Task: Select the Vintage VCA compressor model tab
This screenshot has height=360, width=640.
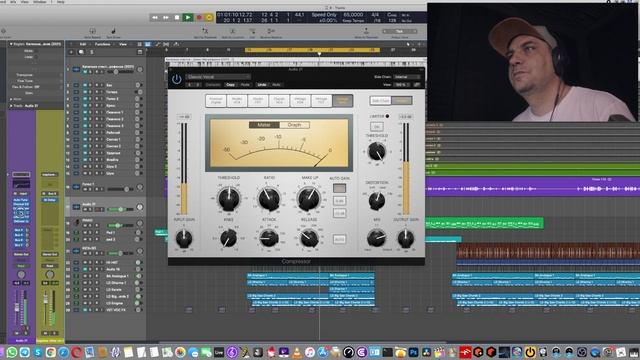Action: click(300, 100)
